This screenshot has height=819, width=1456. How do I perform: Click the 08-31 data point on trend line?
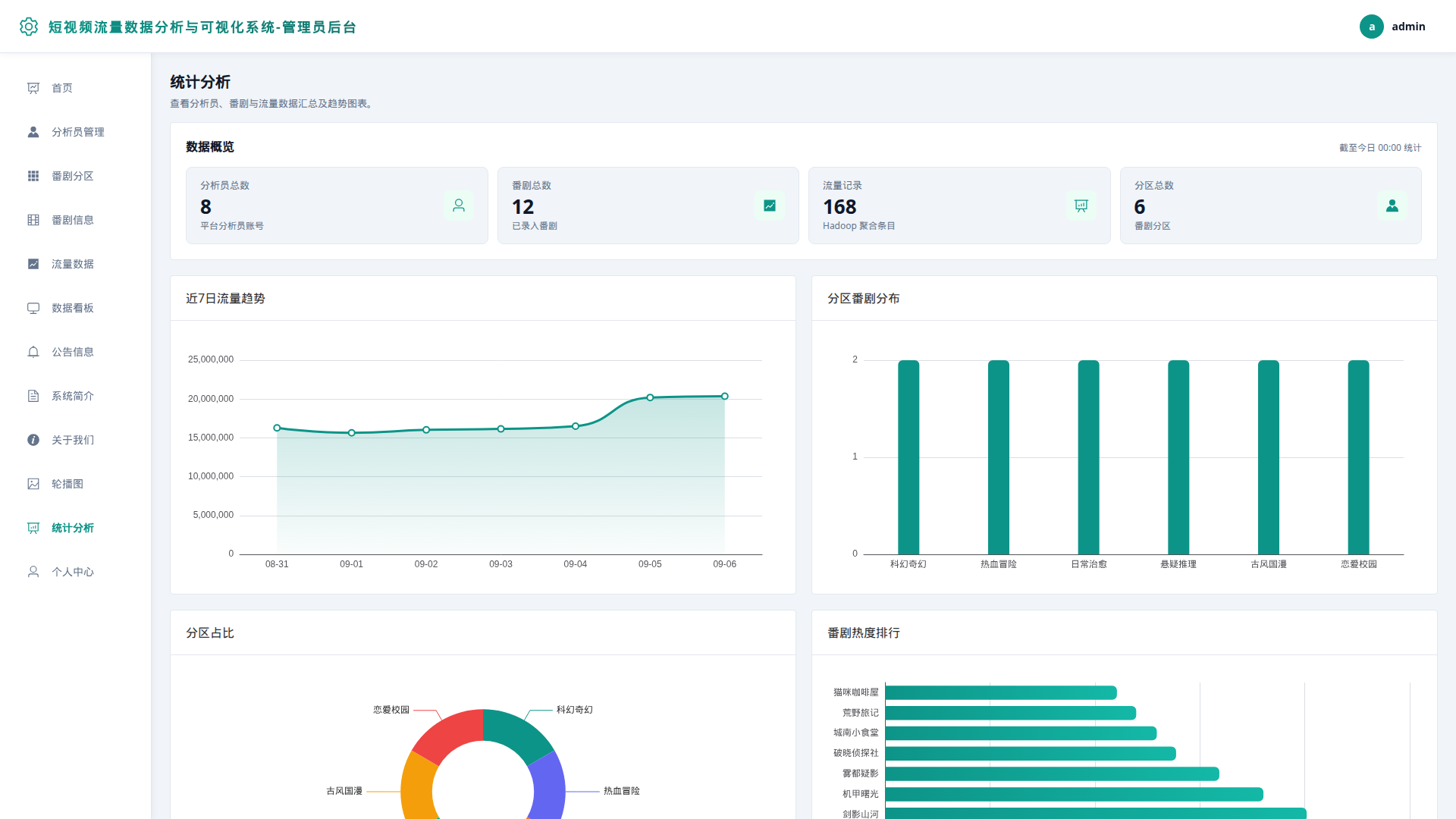pos(277,428)
